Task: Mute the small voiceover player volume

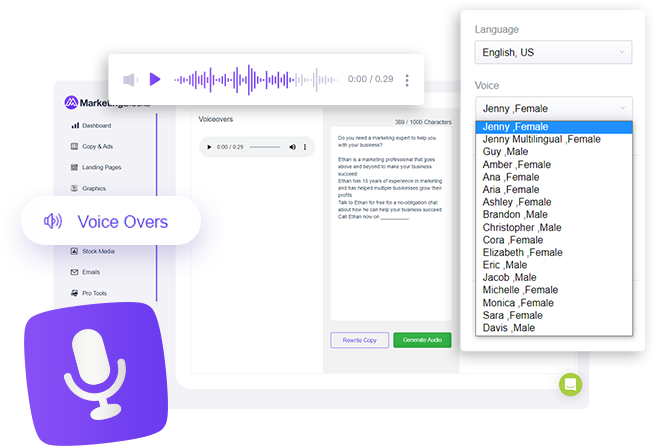Action: tap(292, 147)
